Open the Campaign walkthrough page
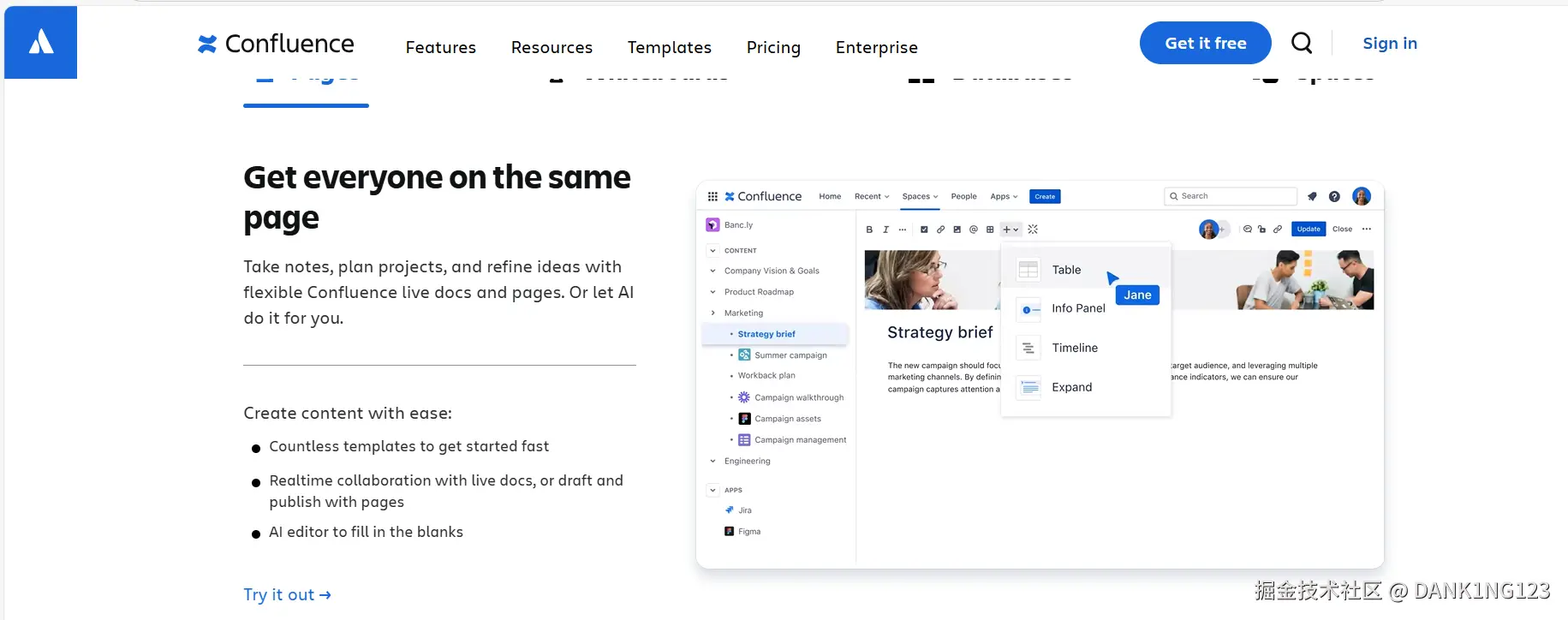Screen dimensions: 1568x620 click(791, 397)
